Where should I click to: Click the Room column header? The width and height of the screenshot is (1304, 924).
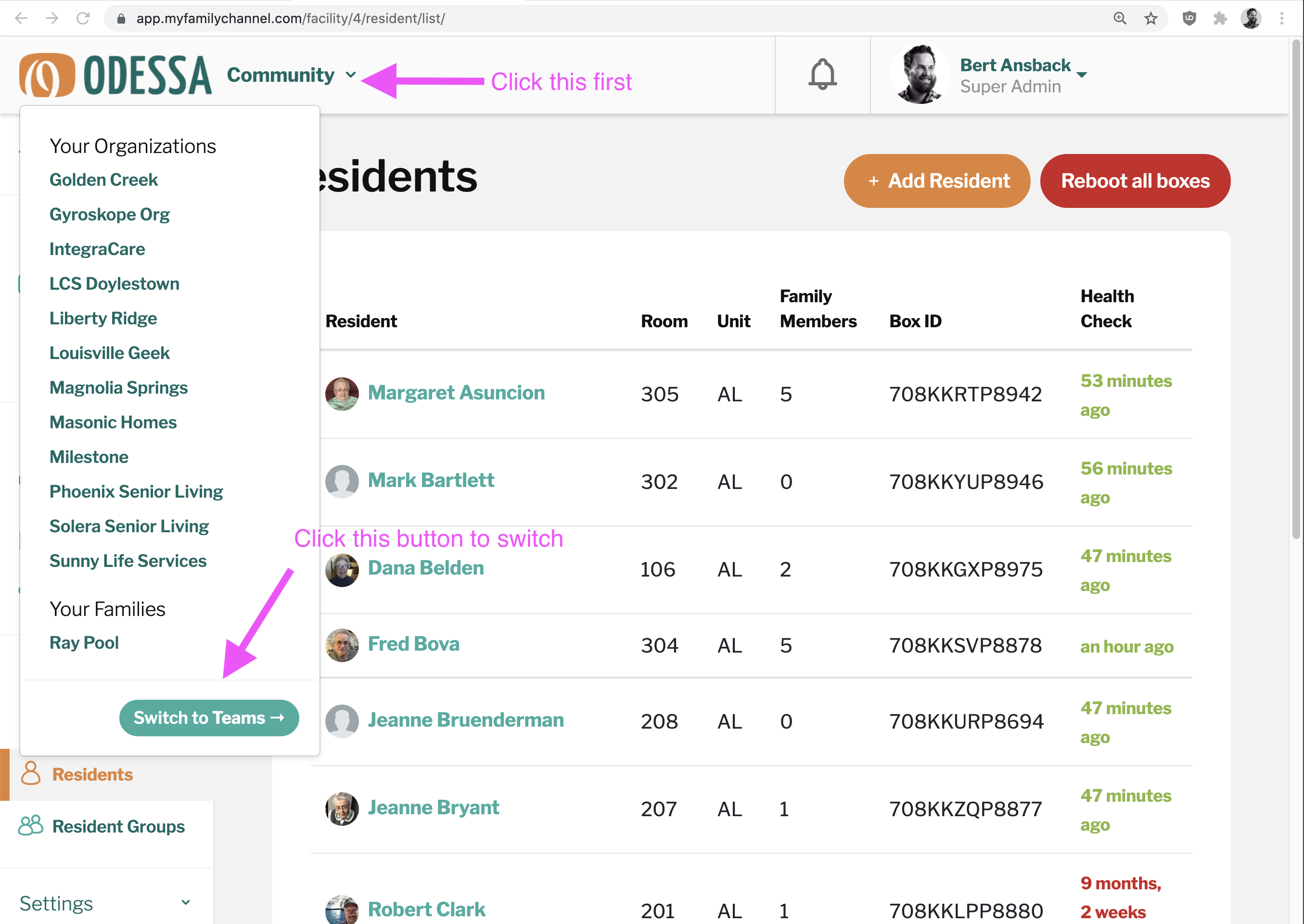pyautogui.click(x=665, y=321)
